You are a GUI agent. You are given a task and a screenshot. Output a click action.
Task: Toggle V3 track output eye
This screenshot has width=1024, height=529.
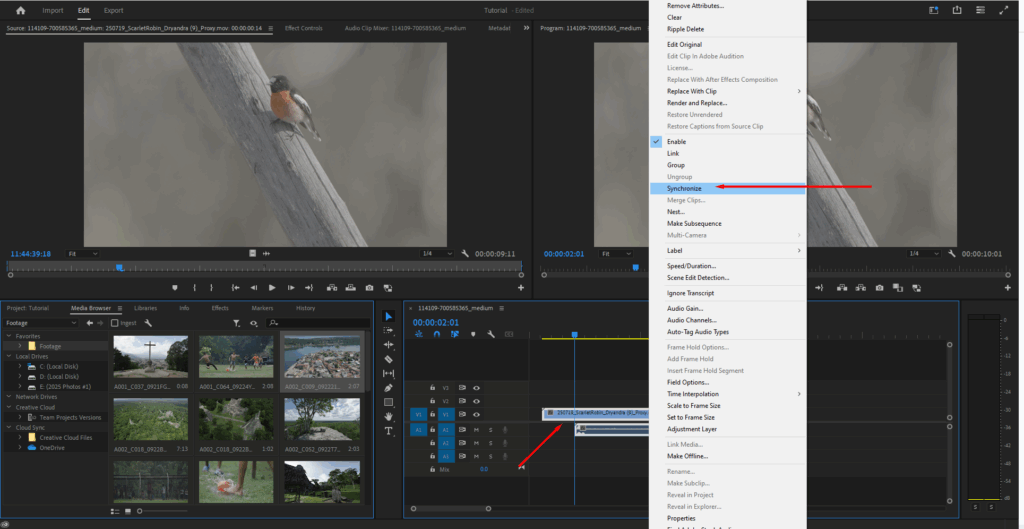click(476, 388)
